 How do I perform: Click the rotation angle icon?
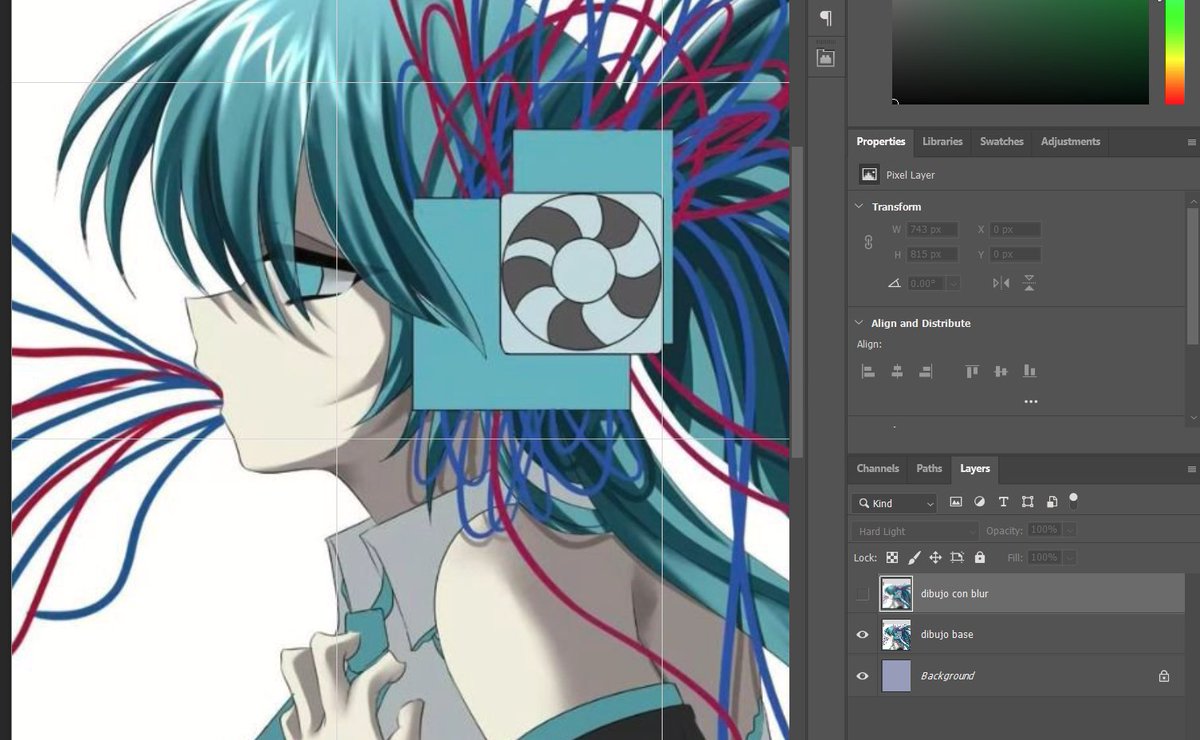click(894, 284)
